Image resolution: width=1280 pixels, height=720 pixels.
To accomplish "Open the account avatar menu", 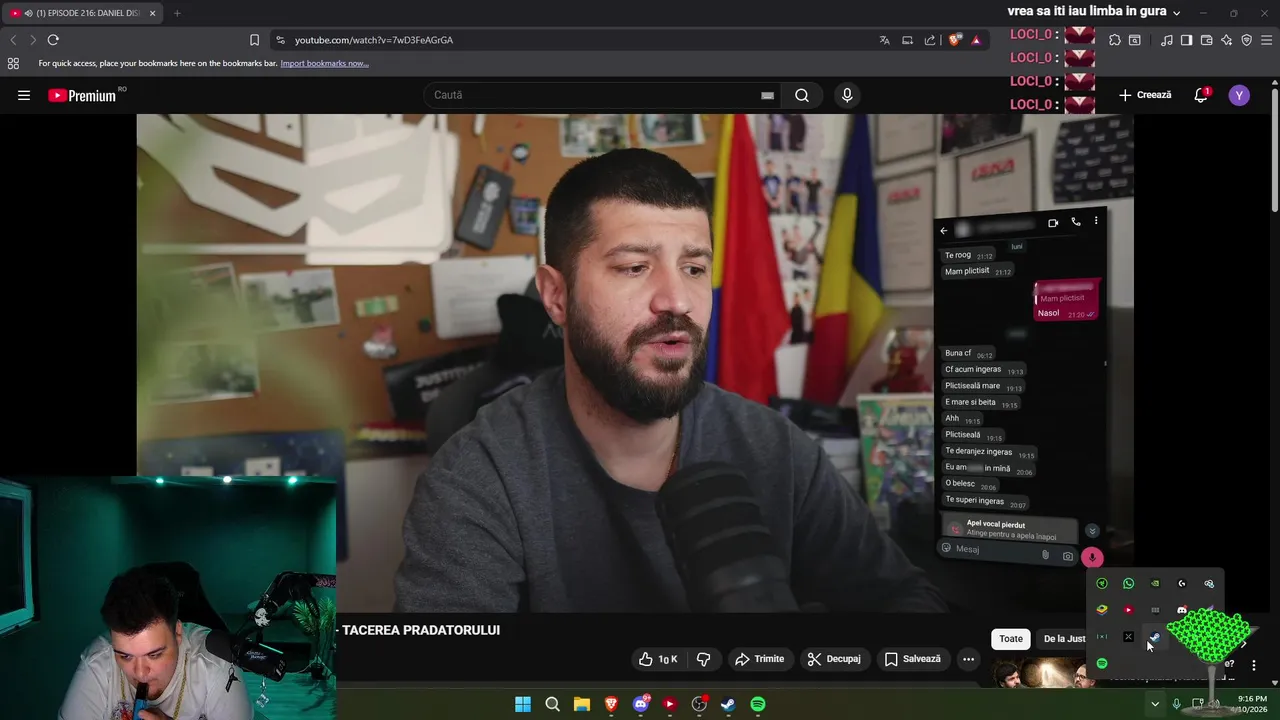I will [1239, 95].
